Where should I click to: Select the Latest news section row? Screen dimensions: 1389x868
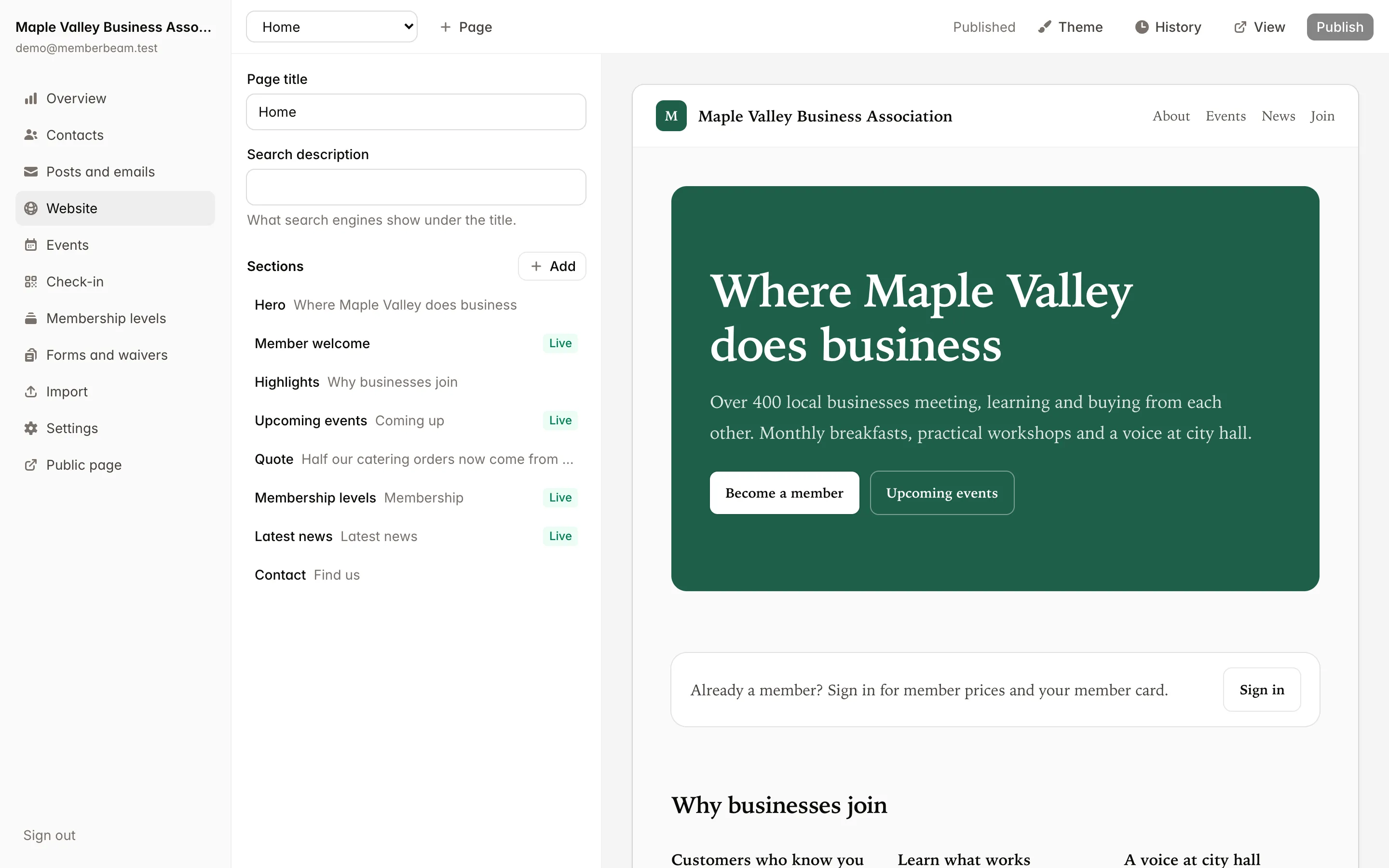(x=416, y=536)
